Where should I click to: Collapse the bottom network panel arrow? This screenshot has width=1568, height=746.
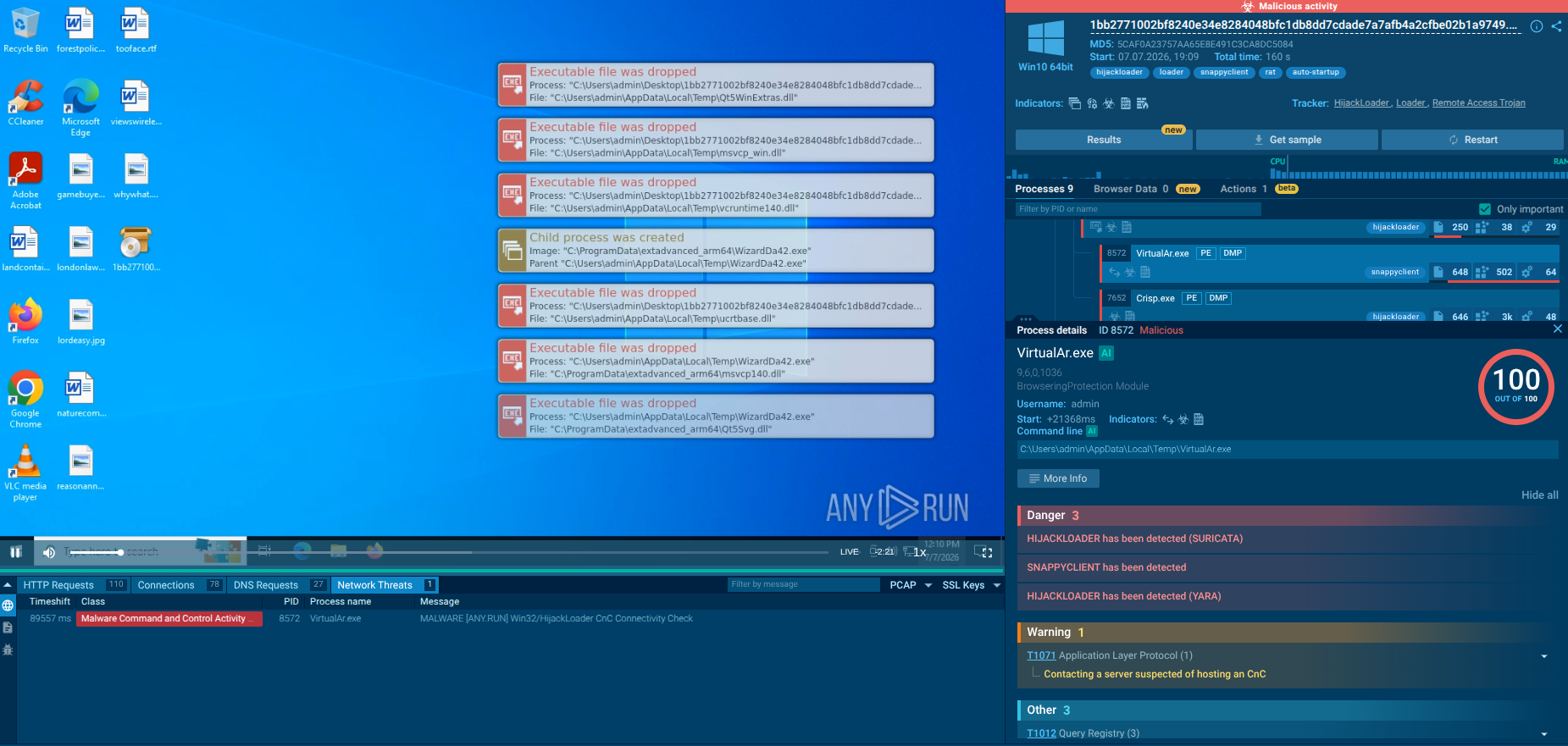point(8,585)
